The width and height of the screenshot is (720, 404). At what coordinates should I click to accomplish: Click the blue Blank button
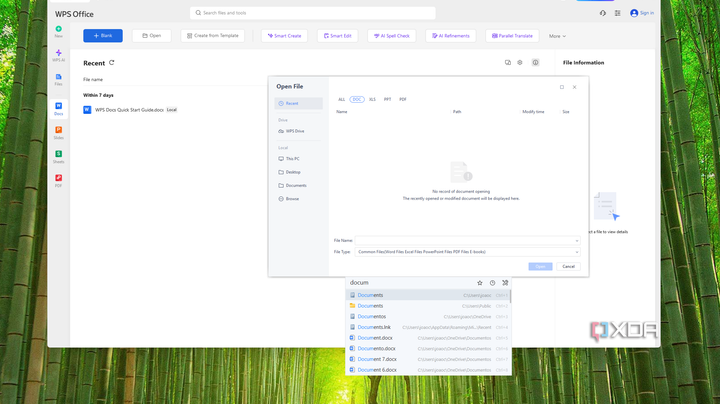pyautogui.click(x=103, y=36)
